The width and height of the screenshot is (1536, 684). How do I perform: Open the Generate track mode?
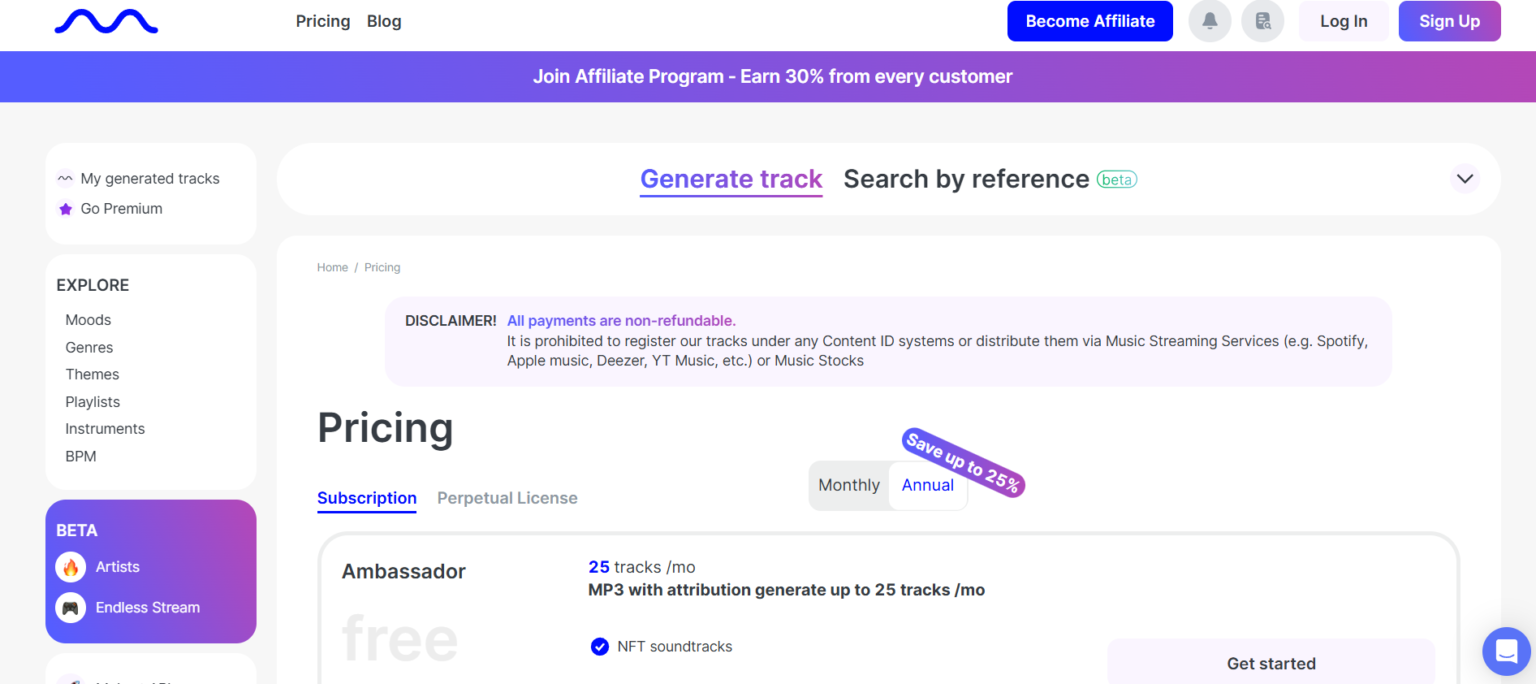tap(731, 178)
